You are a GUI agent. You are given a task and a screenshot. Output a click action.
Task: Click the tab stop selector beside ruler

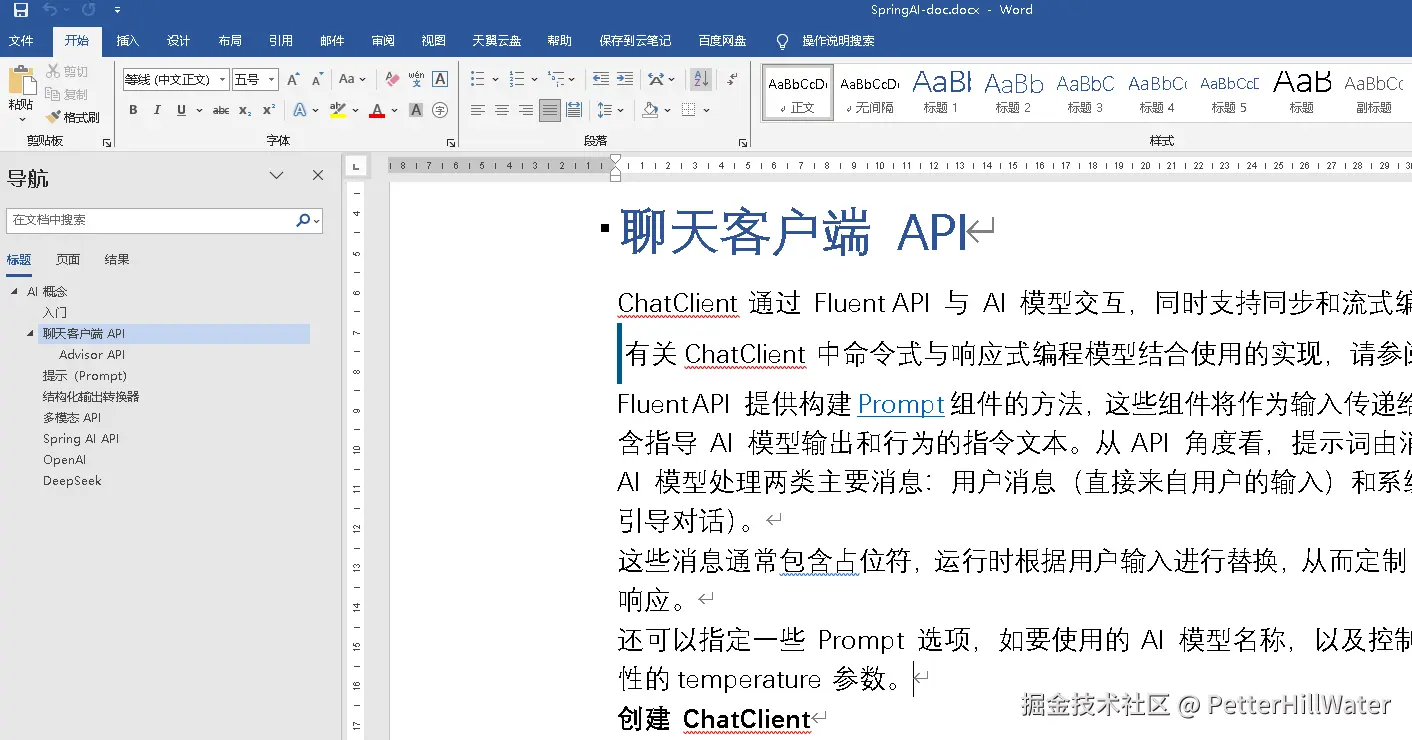pos(358,165)
